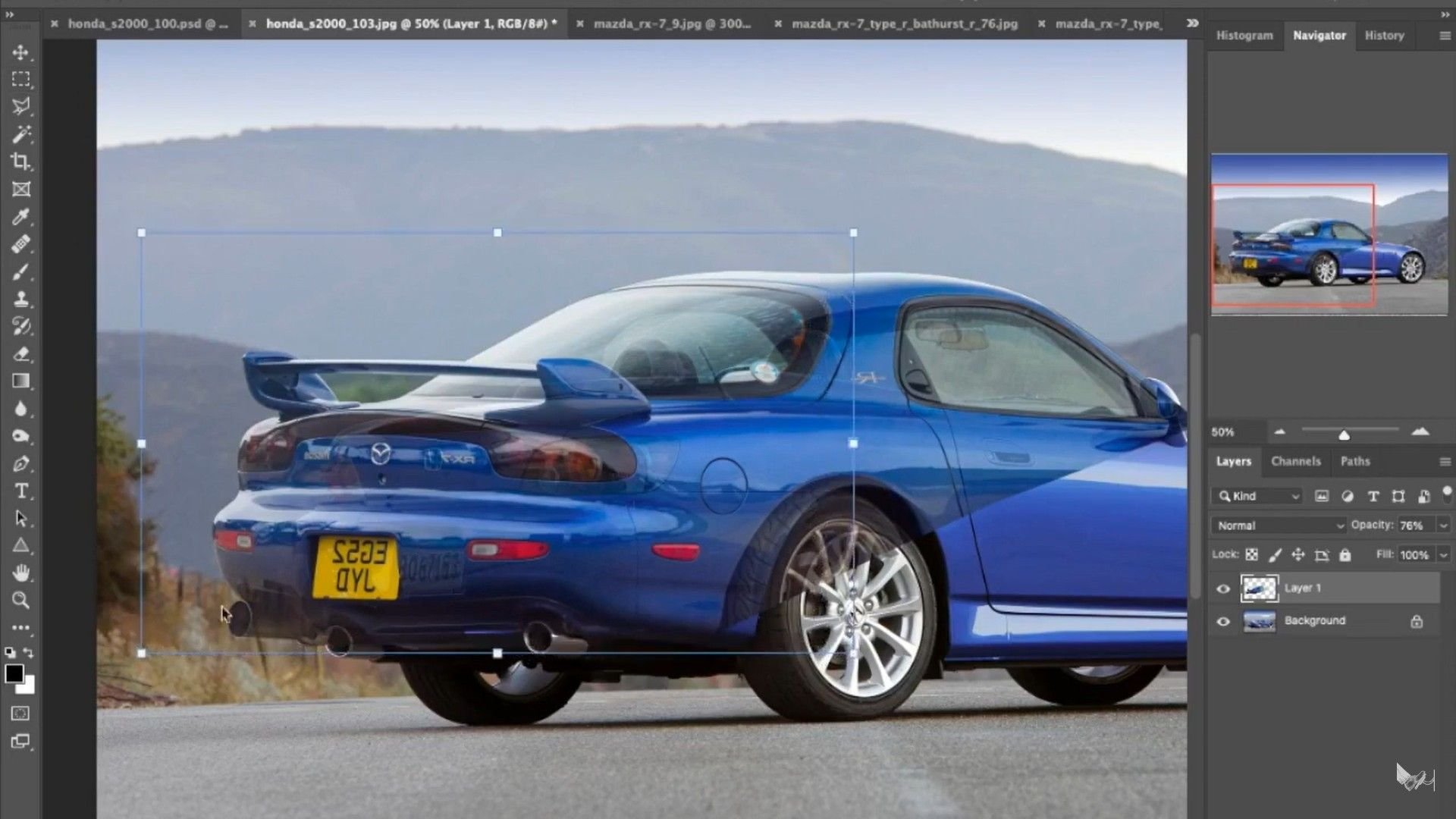The image size is (1456, 819).
Task: Enable Lock transparent pixels
Action: pyautogui.click(x=1253, y=554)
